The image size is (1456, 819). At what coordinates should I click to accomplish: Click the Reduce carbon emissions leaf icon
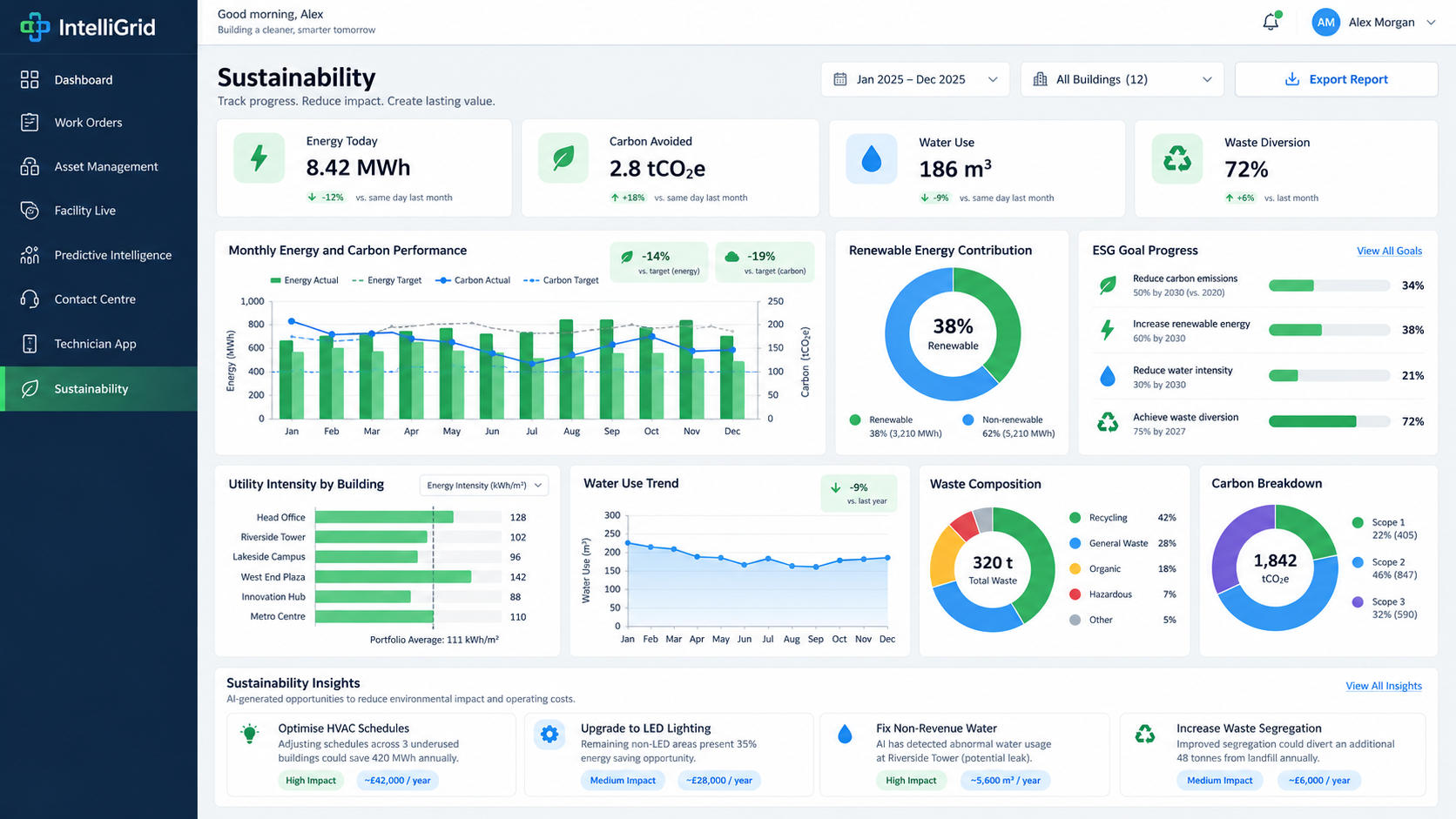point(1108,285)
